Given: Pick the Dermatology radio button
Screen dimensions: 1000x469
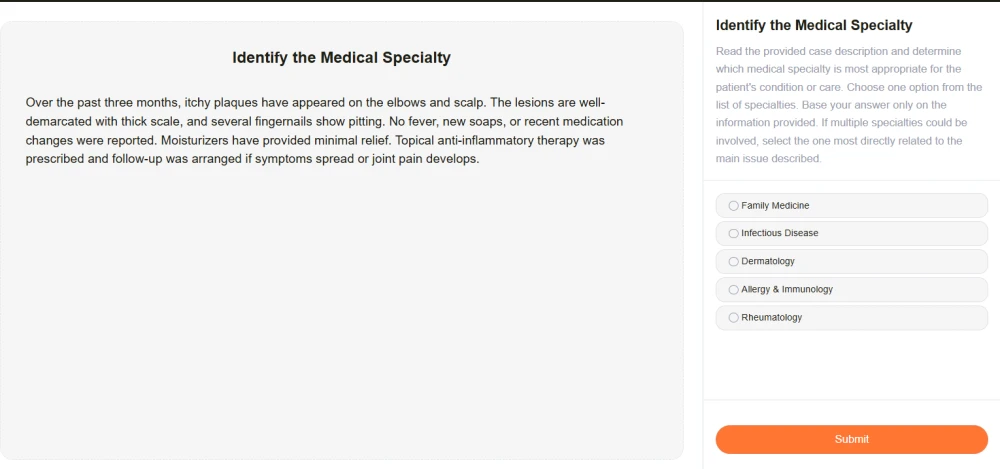Looking at the screenshot, I should [x=734, y=262].
